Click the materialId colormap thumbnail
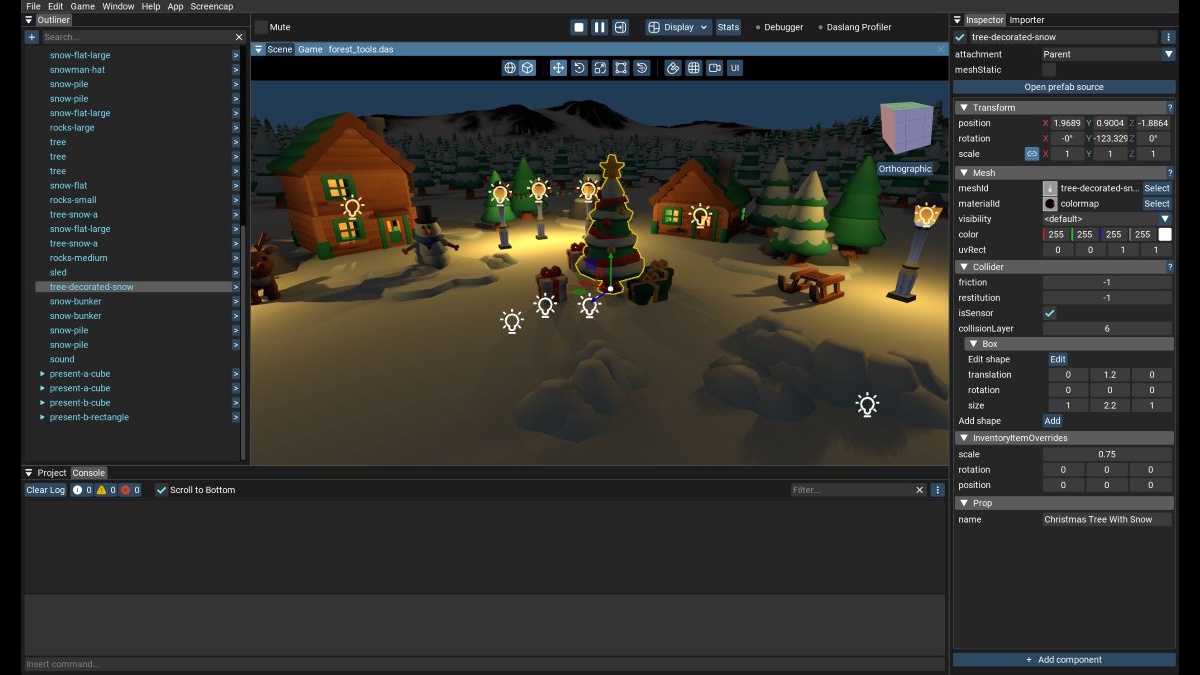Screen dimensions: 1200x675 (1050, 204)
